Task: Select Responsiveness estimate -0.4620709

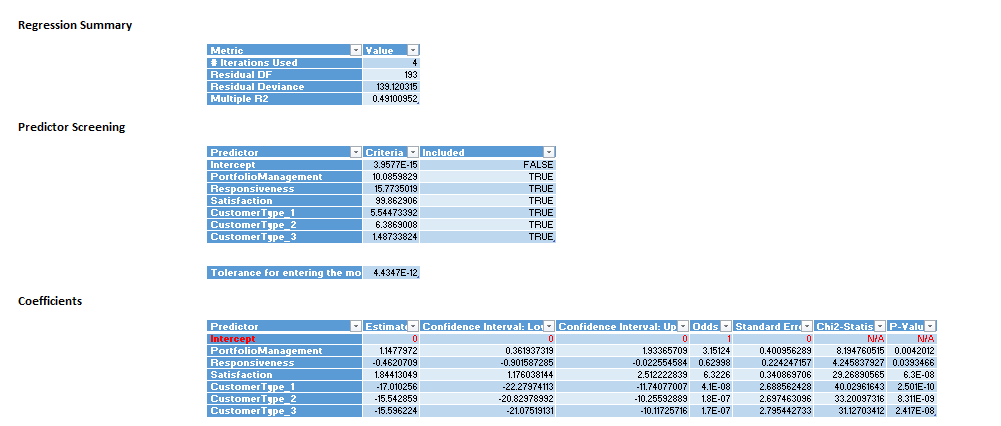Action: click(x=391, y=363)
